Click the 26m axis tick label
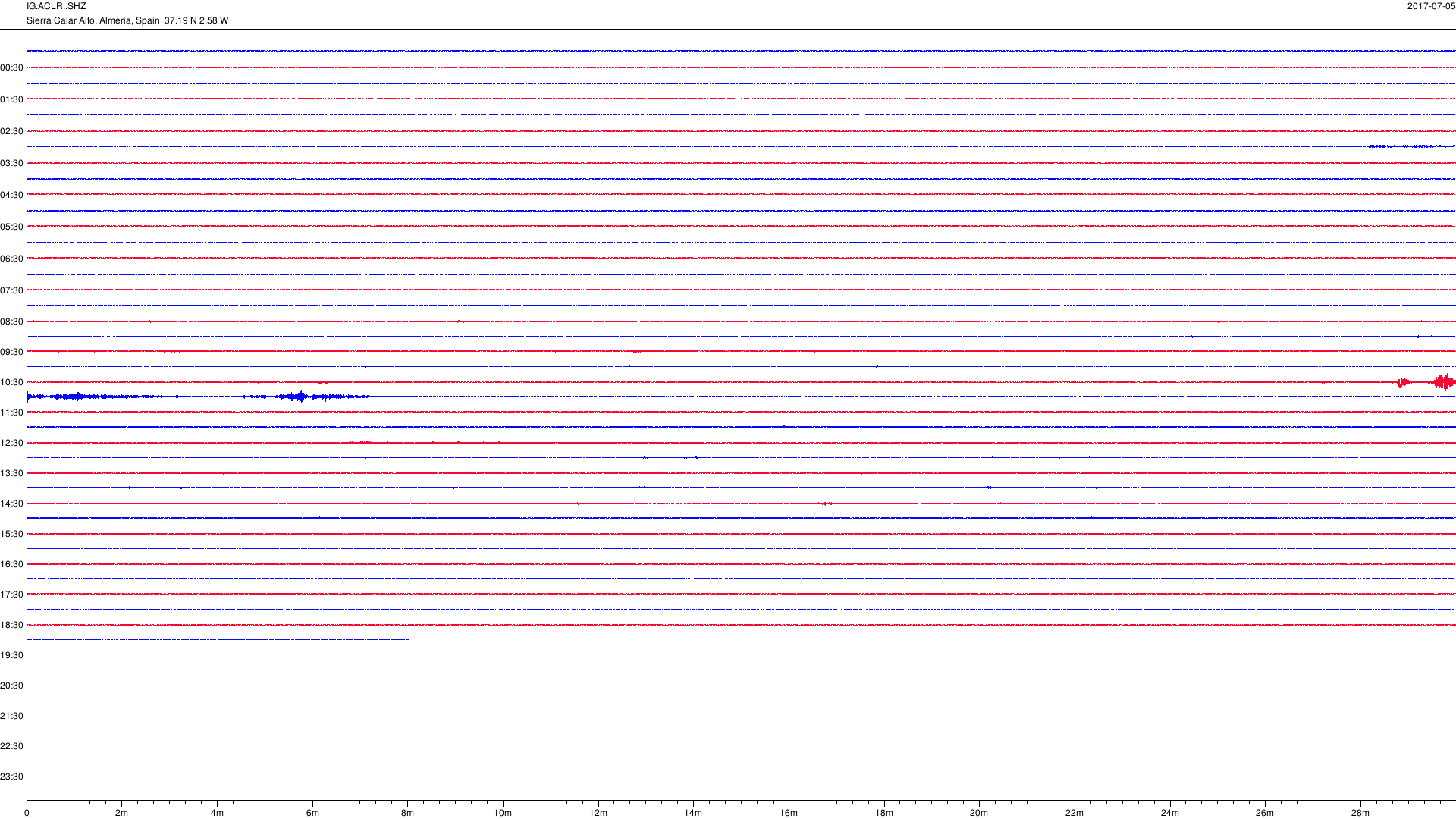The image size is (1456, 819). (1265, 813)
